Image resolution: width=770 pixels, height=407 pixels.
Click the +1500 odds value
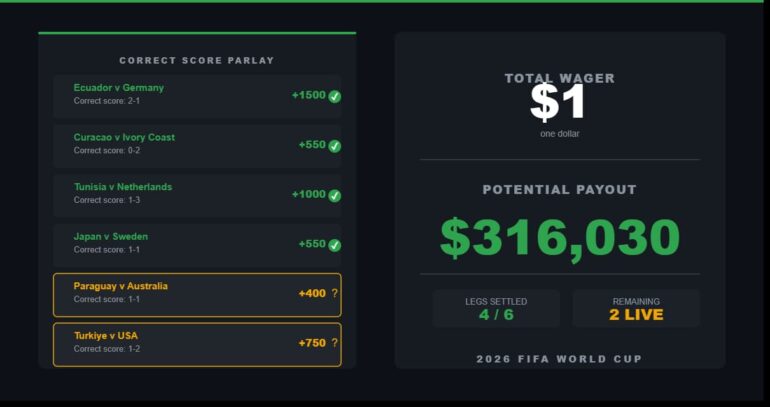[x=309, y=95]
